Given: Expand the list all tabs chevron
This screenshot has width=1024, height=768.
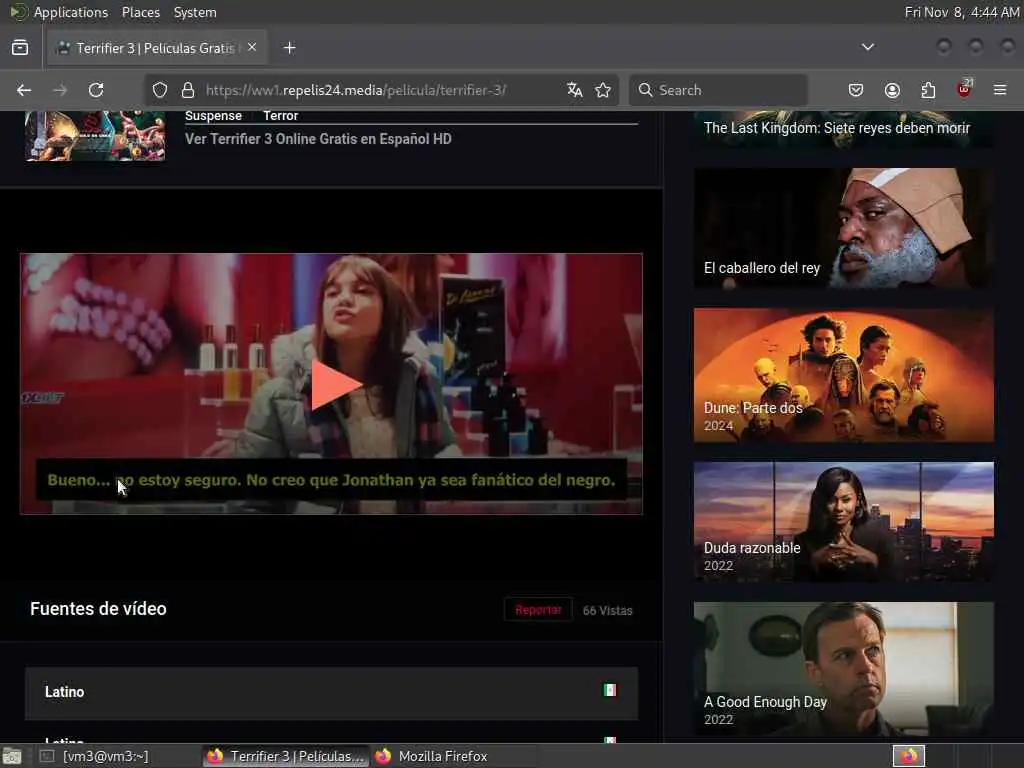Looking at the screenshot, I should 867,47.
